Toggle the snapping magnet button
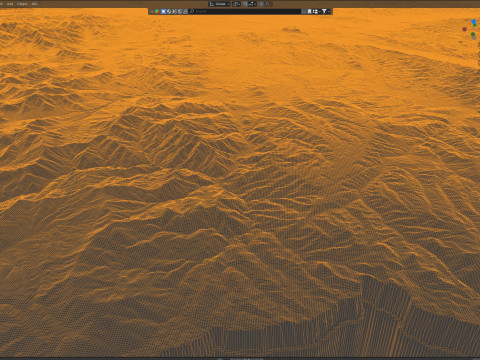This screenshot has height=360, width=480. 246,4
